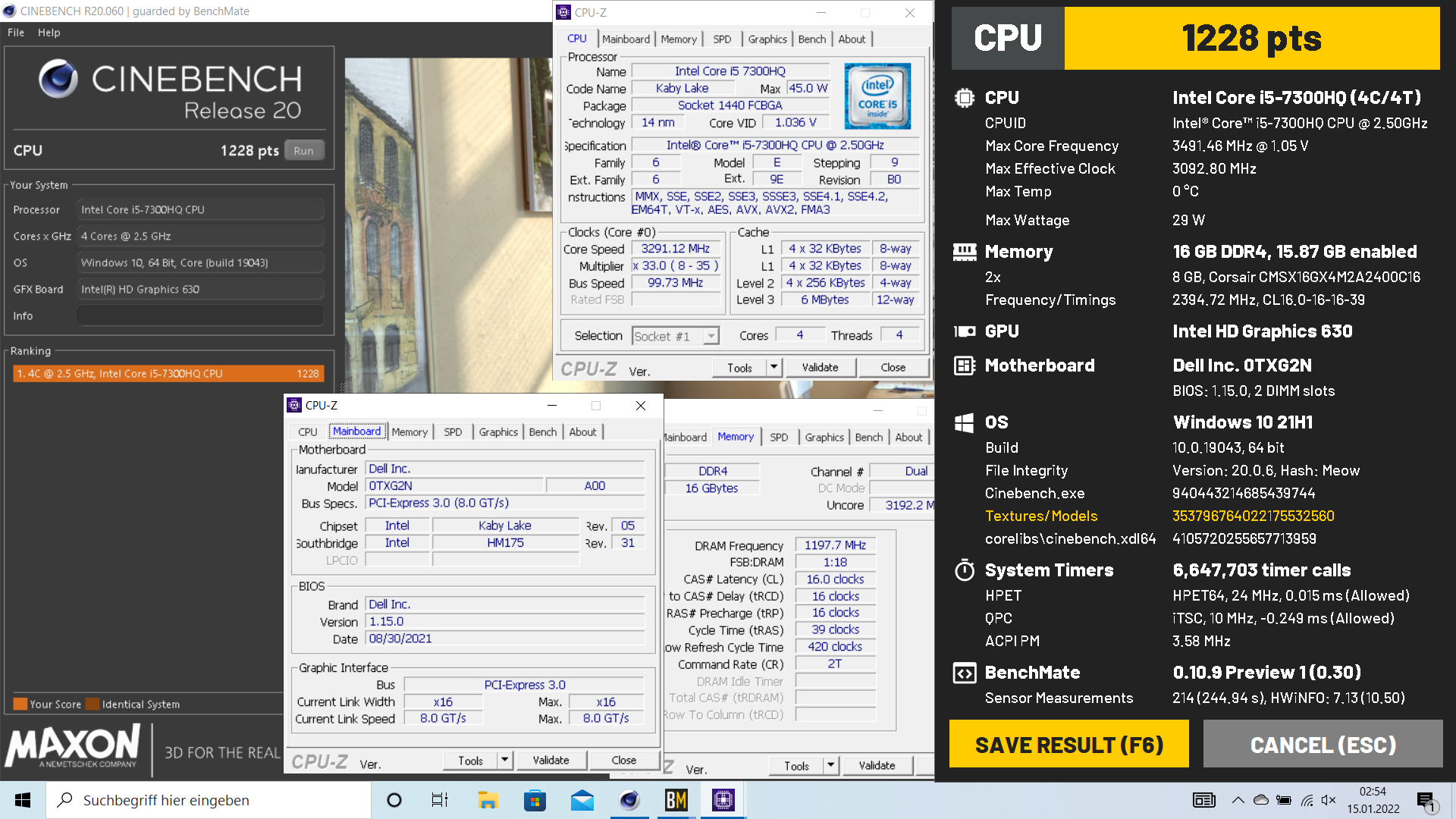Click the Wi-Fi network icon in the tray
This screenshot has width=1456, height=819.
tap(1307, 800)
